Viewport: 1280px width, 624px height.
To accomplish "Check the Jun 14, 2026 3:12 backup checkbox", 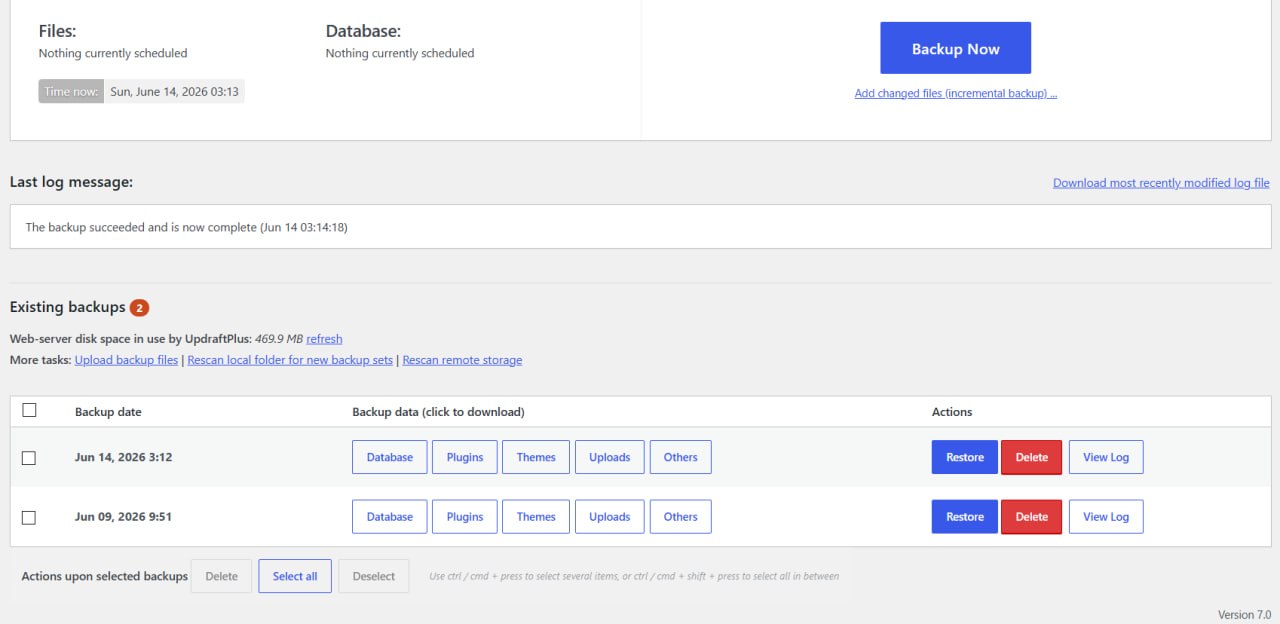I will tap(29, 457).
